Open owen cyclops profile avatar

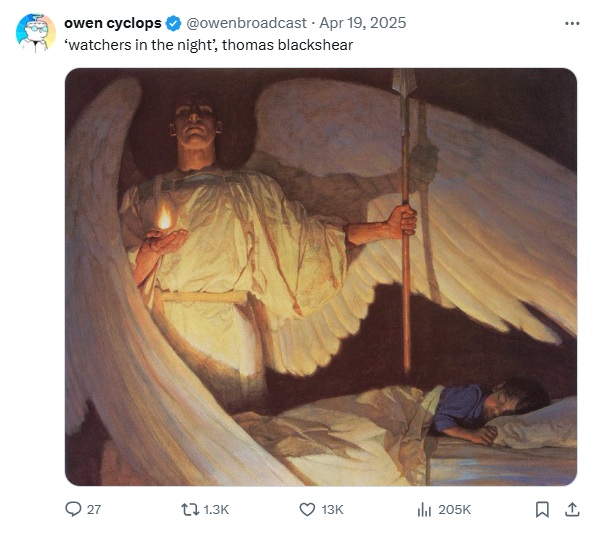point(35,33)
